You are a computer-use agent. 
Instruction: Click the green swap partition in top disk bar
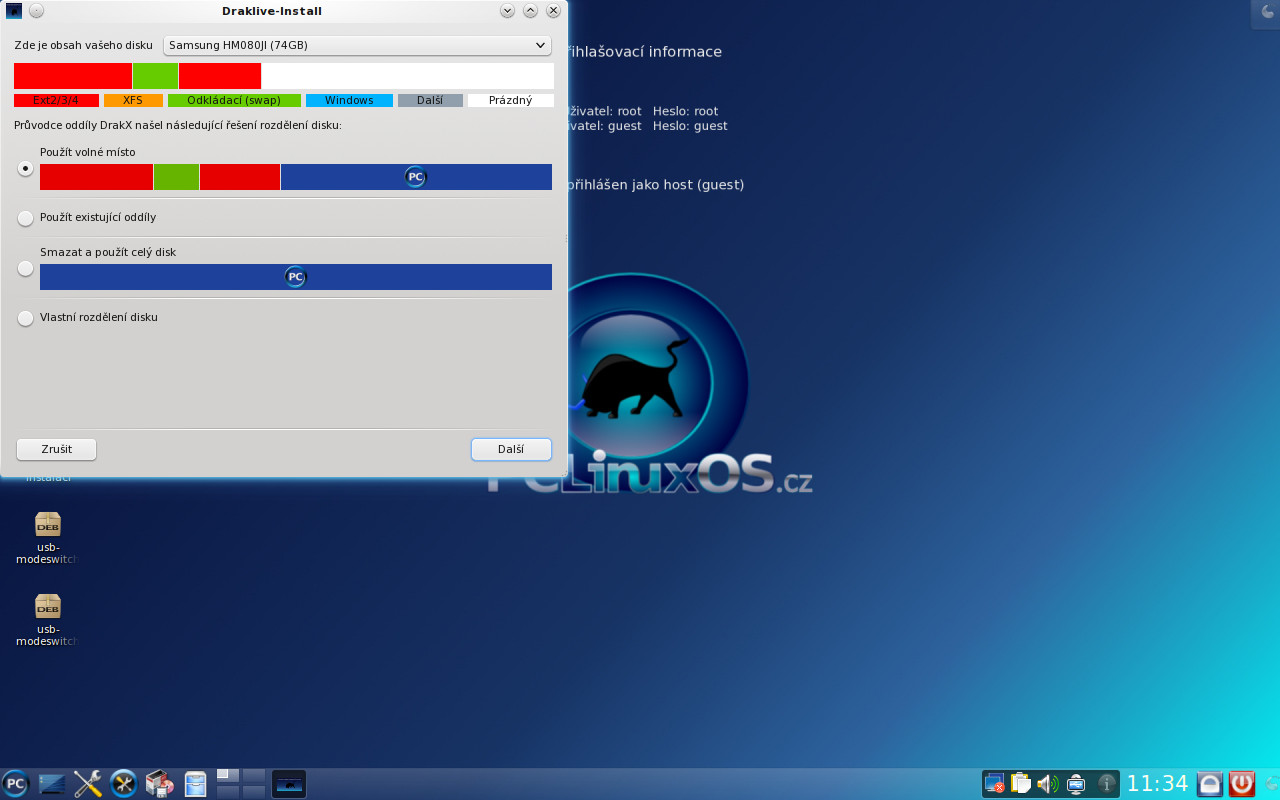point(155,76)
